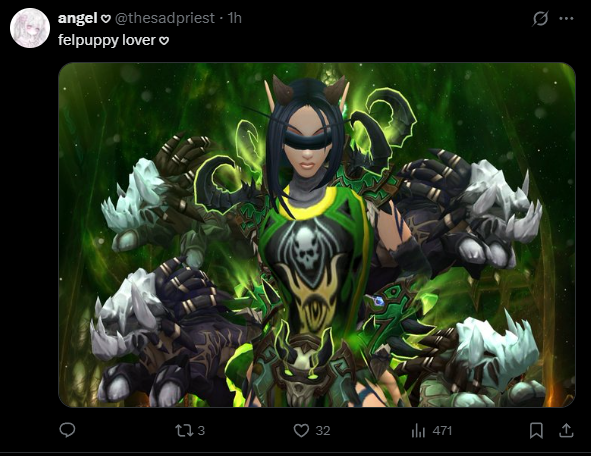
Task: Open view analytics bar chart icon
Action: tap(418, 430)
